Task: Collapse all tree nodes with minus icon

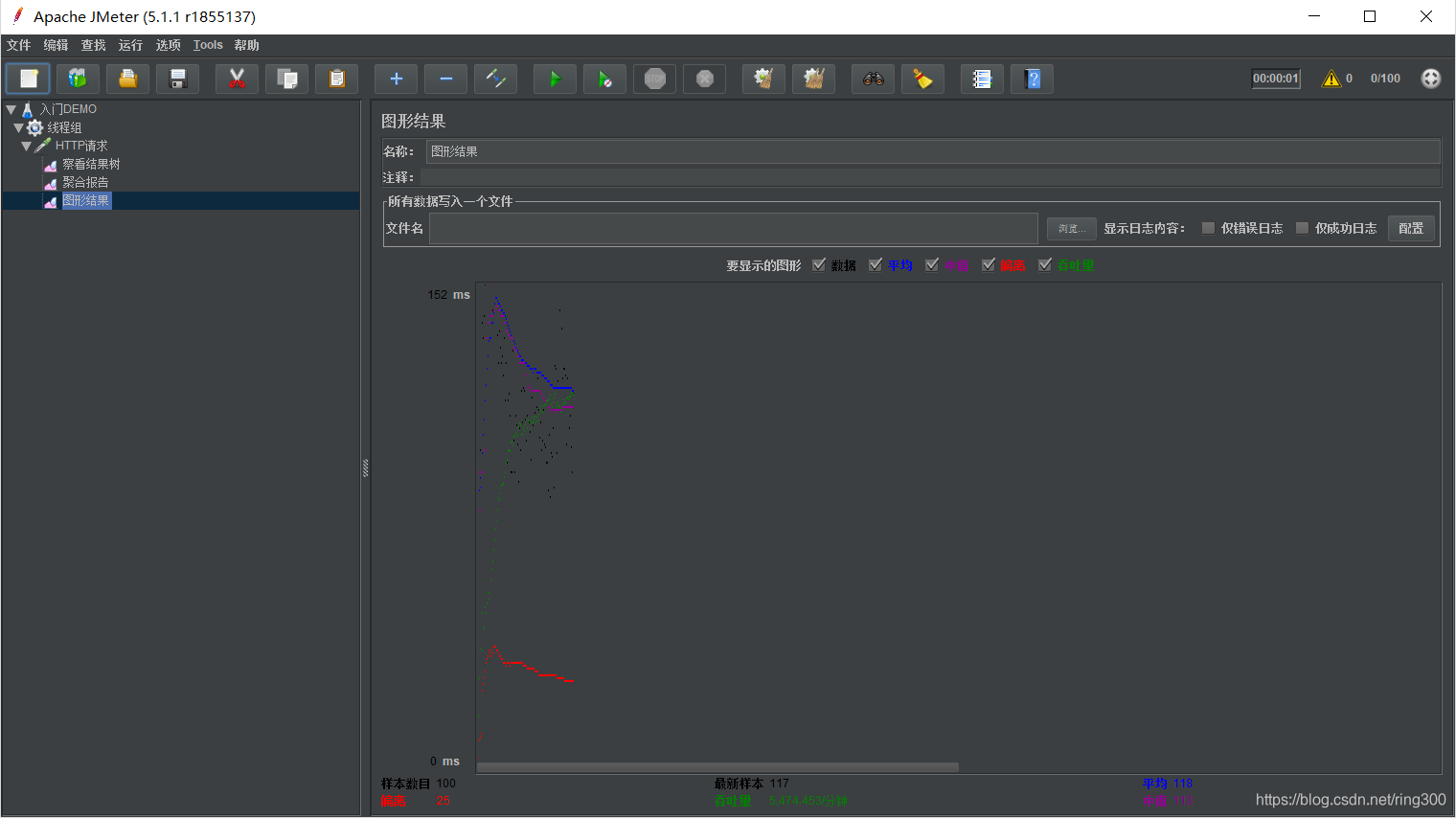Action: [x=445, y=79]
